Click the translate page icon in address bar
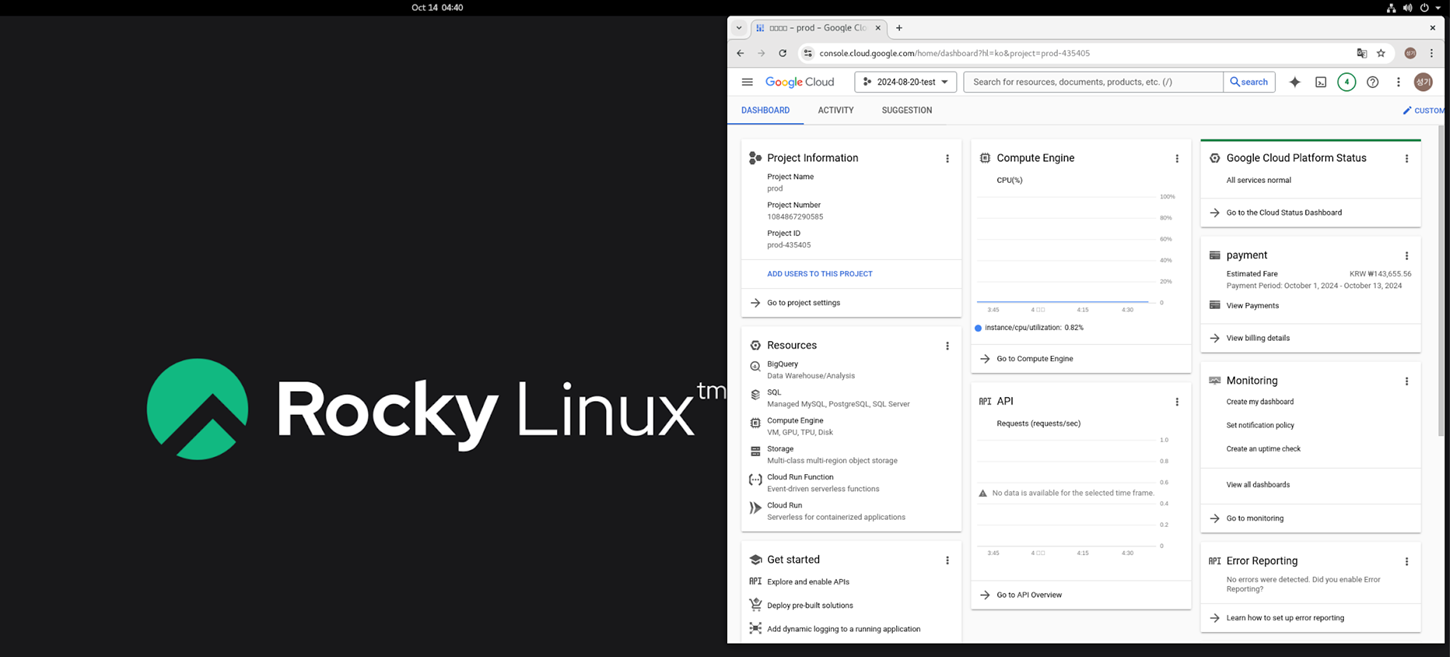 click(x=1361, y=53)
